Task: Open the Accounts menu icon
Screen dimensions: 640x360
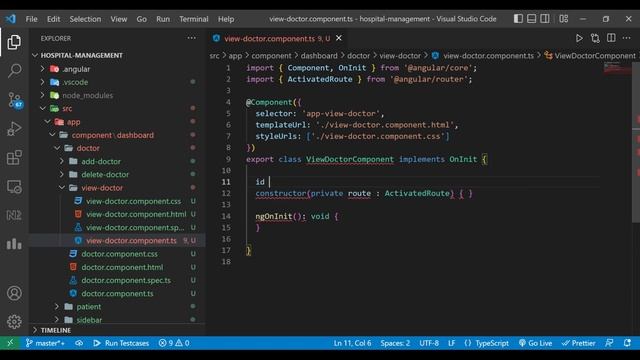Action: point(14,293)
